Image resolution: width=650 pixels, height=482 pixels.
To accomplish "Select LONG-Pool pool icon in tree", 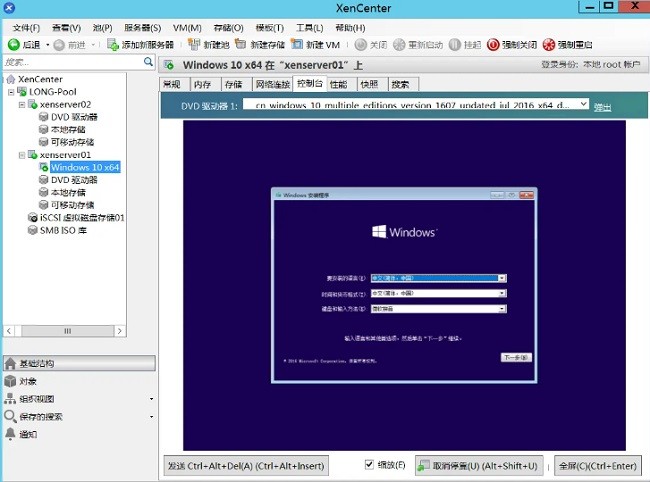I will 22,92.
